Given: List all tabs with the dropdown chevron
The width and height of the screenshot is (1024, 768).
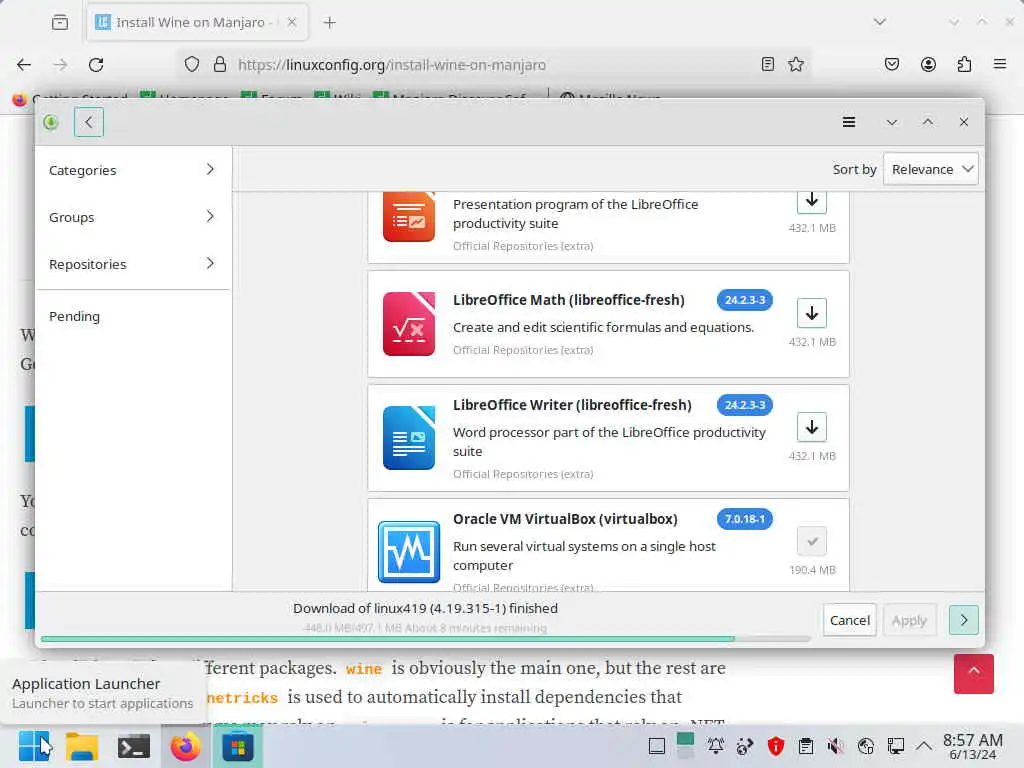Looking at the screenshot, I should [x=880, y=22].
